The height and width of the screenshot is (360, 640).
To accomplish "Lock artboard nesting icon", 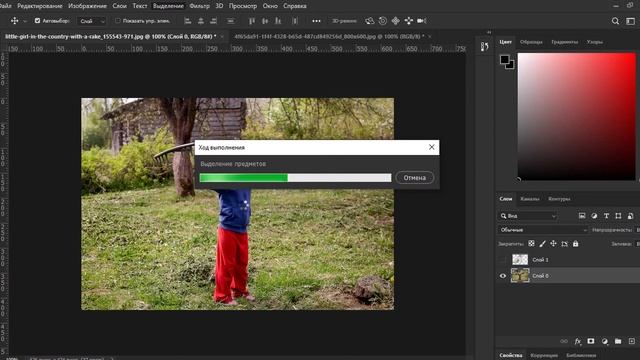I will [564, 244].
